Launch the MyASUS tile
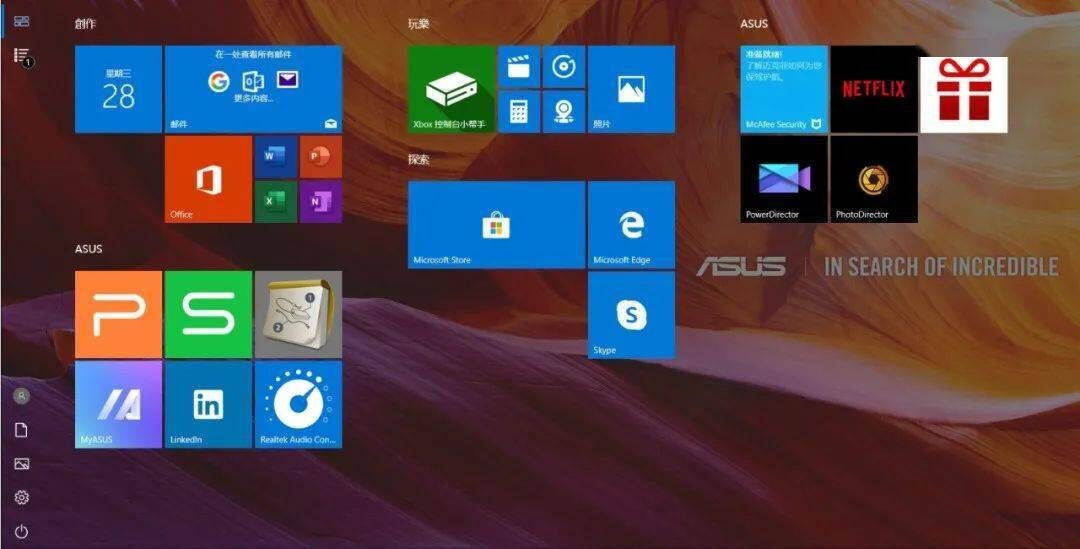The image size is (1080, 549). click(118, 405)
